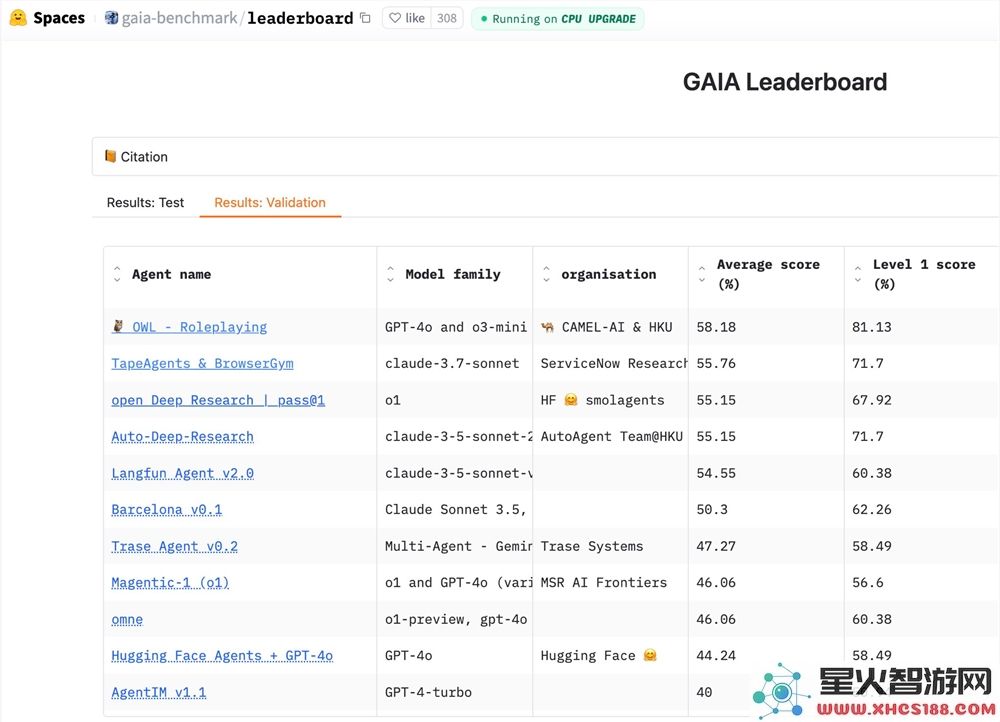
Task: Select the Results: Validation tab
Action: click(x=270, y=202)
